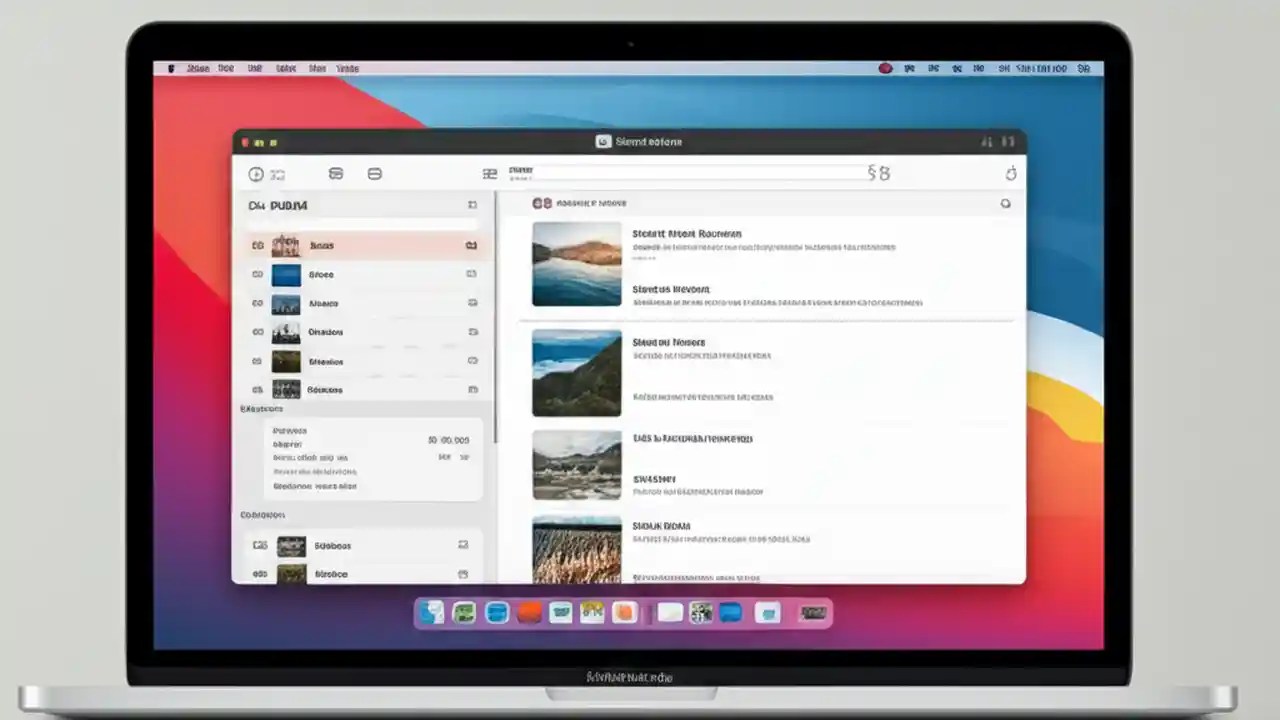Viewport: 1280px width, 720px height.
Task: Toggle the marker next to the Sources album entry
Action: click(x=471, y=389)
